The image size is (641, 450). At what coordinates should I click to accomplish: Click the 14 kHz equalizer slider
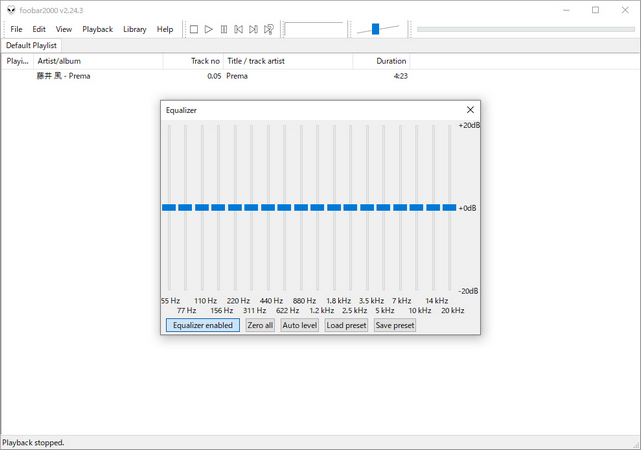[x=433, y=208]
